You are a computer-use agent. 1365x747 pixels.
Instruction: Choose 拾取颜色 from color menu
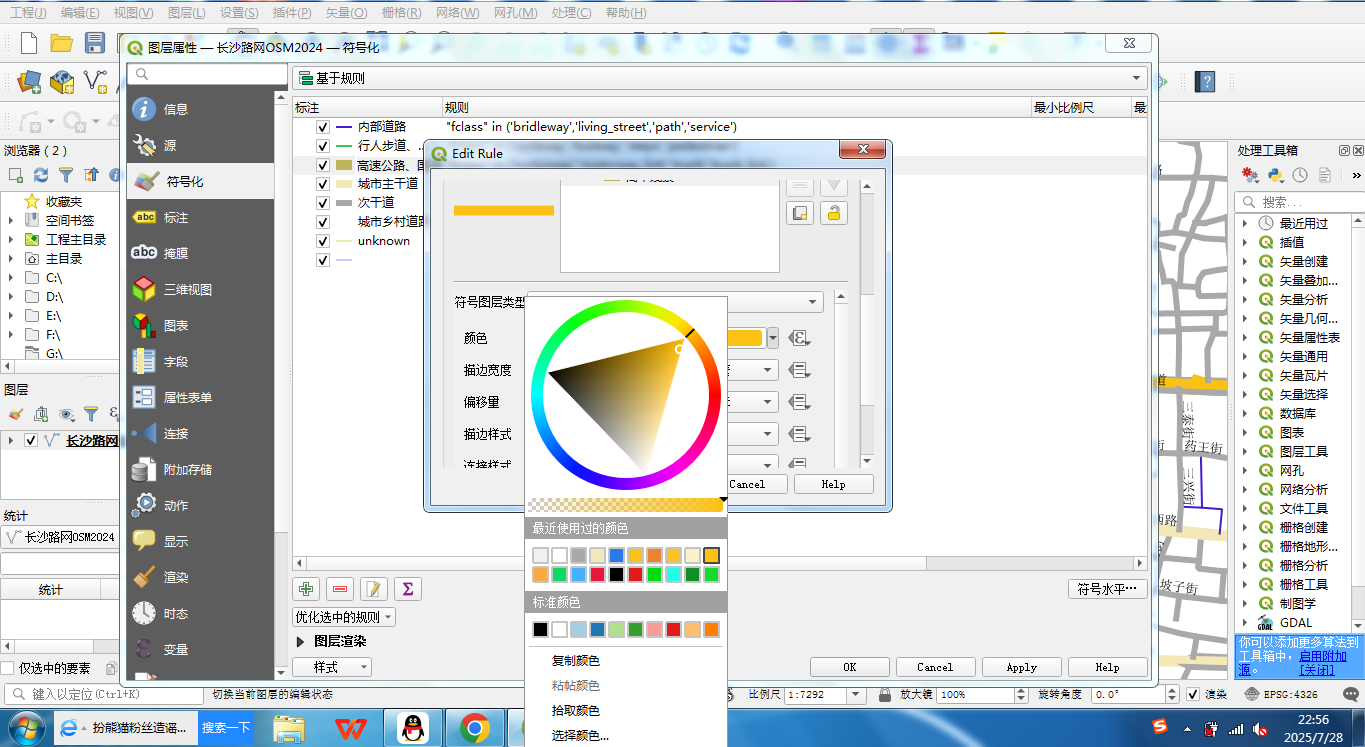[x=576, y=711]
